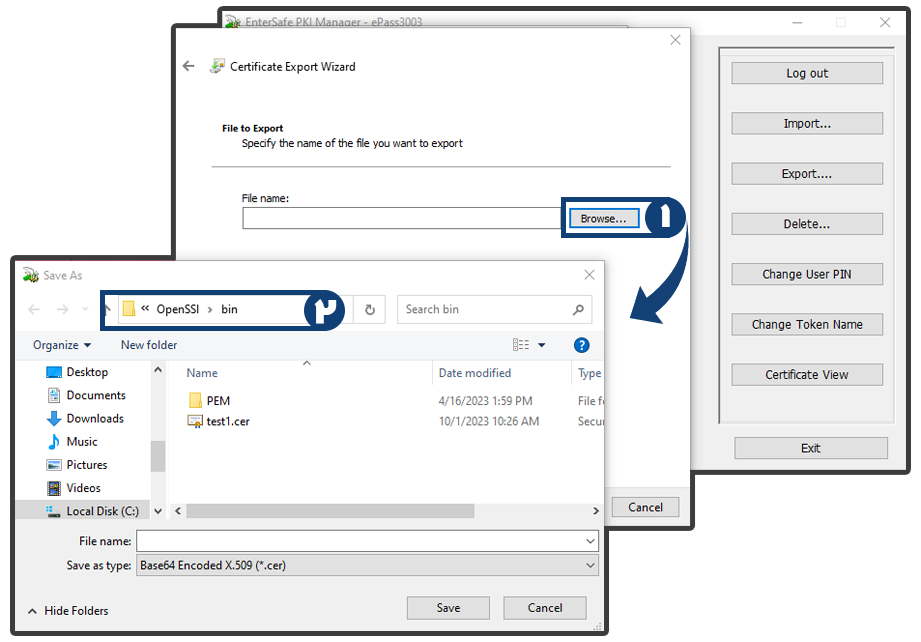Click the PEM folder icon

[x=195, y=401]
